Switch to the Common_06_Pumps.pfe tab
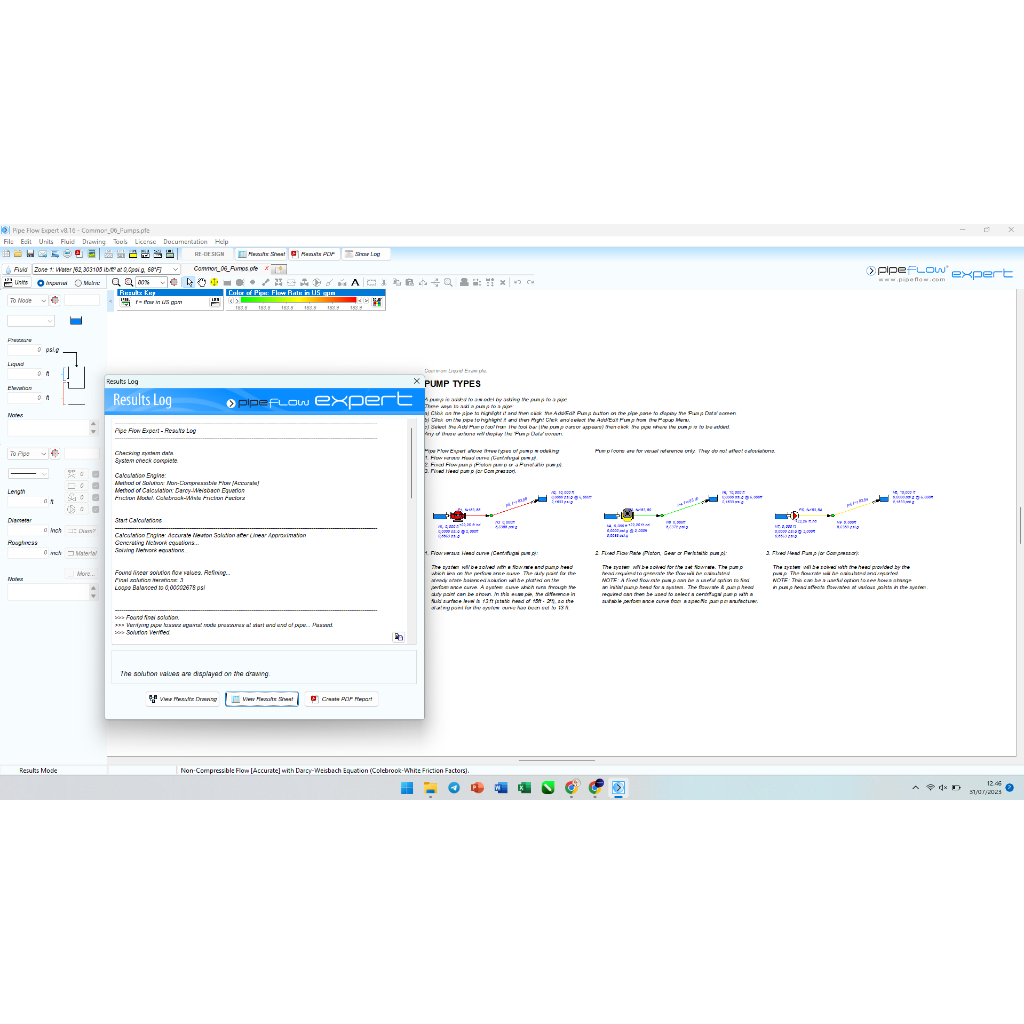The image size is (1024, 1024). point(226,268)
